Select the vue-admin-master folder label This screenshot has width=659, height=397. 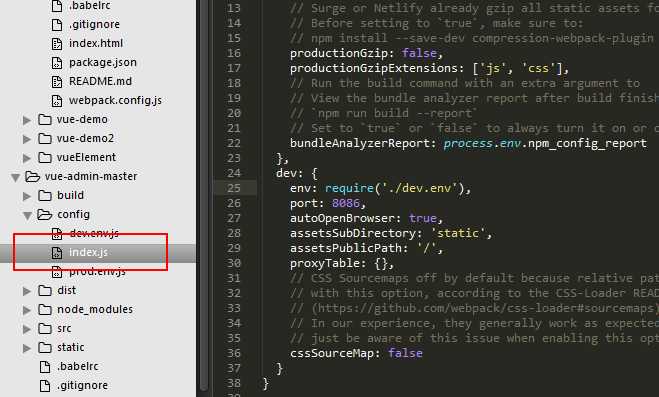91,176
